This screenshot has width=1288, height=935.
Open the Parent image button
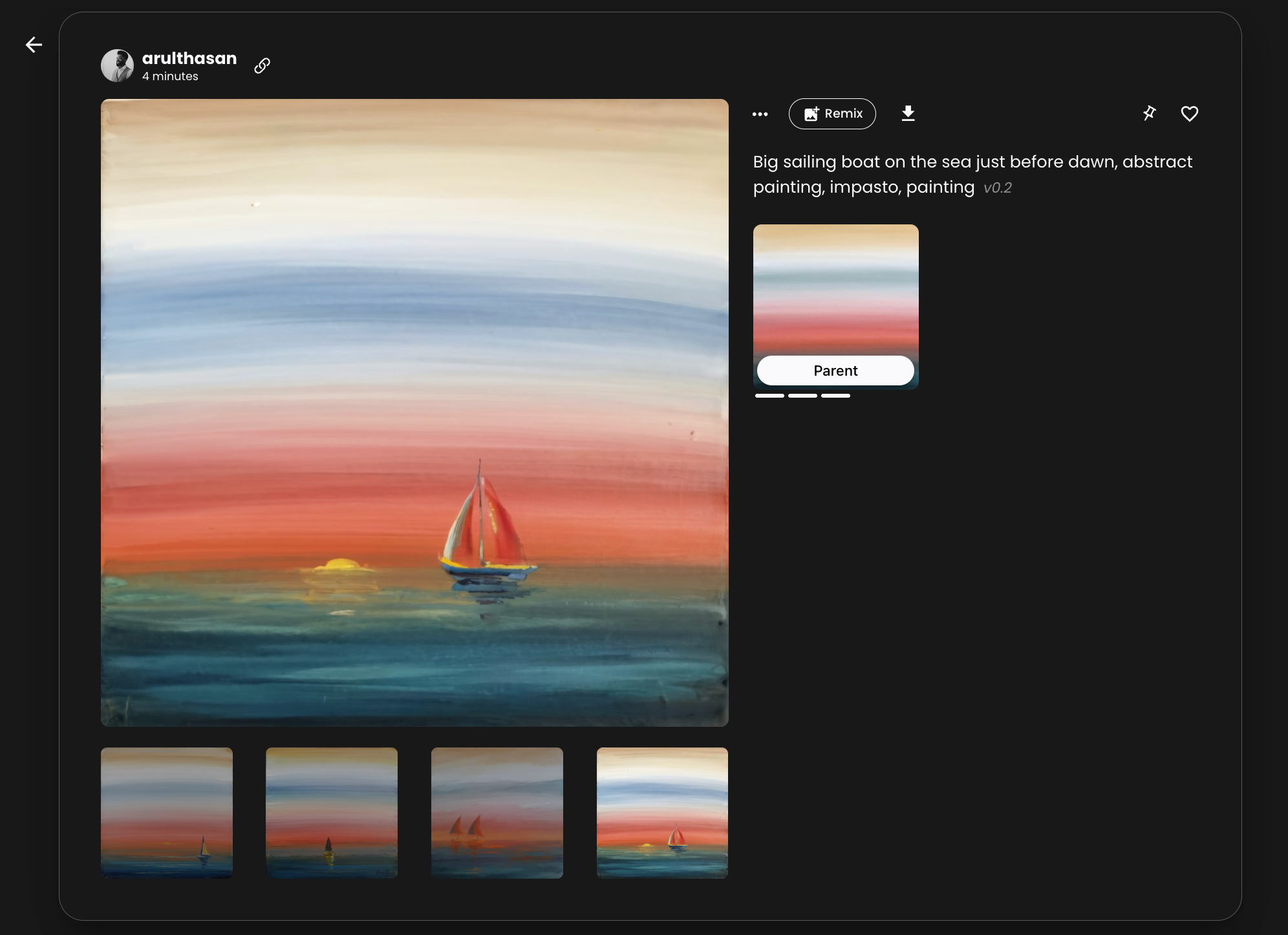[x=835, y=371]
